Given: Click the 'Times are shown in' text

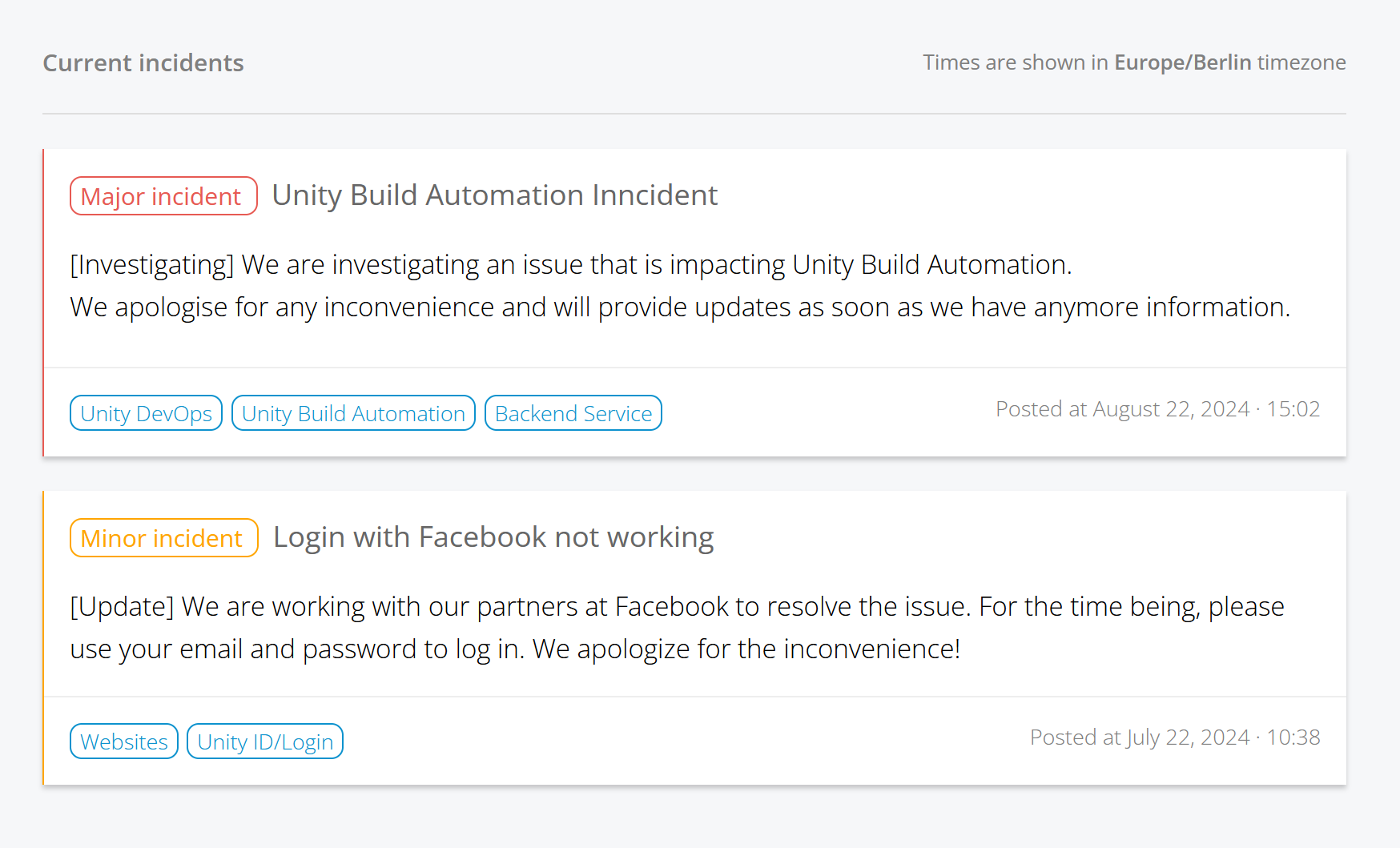Looking at the screenshot, I should tap(1016, 62).
